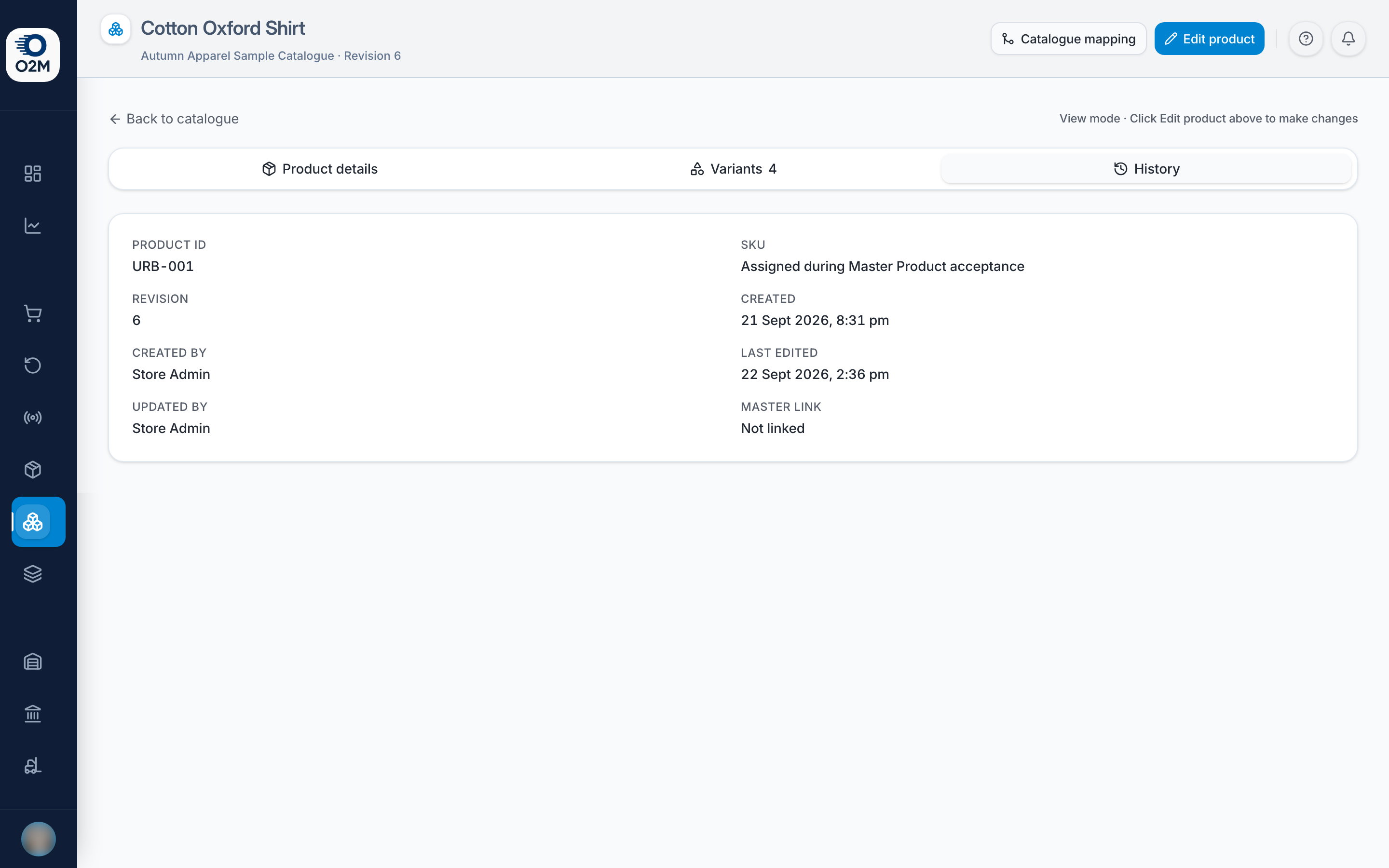
Task: Open the user avatar at sidebar bottom
Action: (x=39, y=839)
